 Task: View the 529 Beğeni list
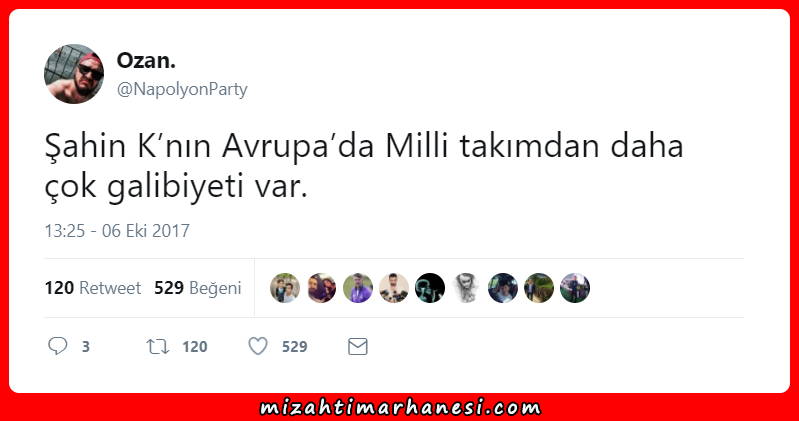(x=198, y=288)
